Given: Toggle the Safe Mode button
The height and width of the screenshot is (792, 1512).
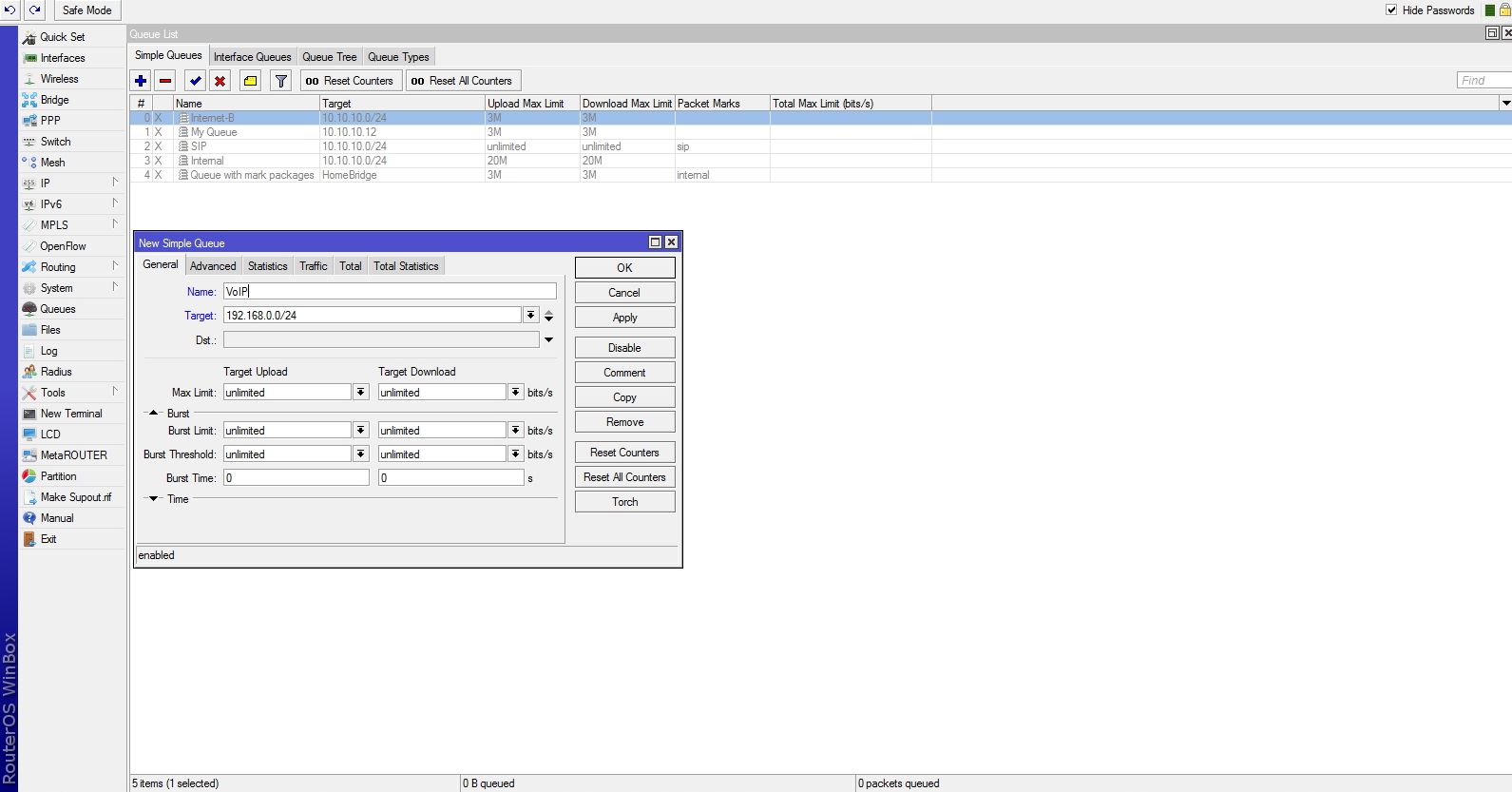Looking at the screenshot, I should 86,10.
